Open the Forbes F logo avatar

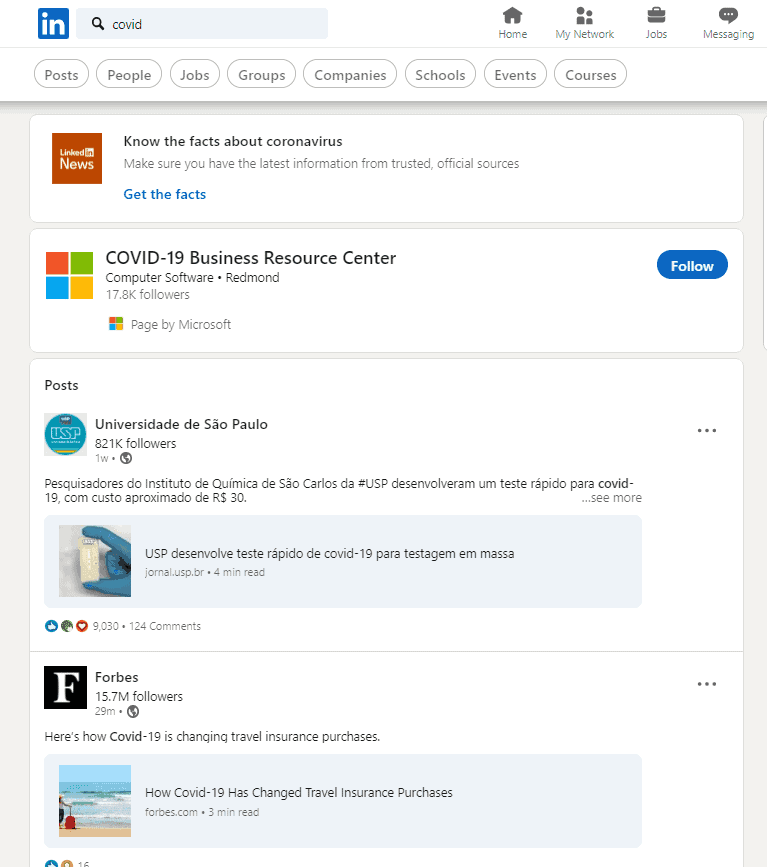[65, 687]
